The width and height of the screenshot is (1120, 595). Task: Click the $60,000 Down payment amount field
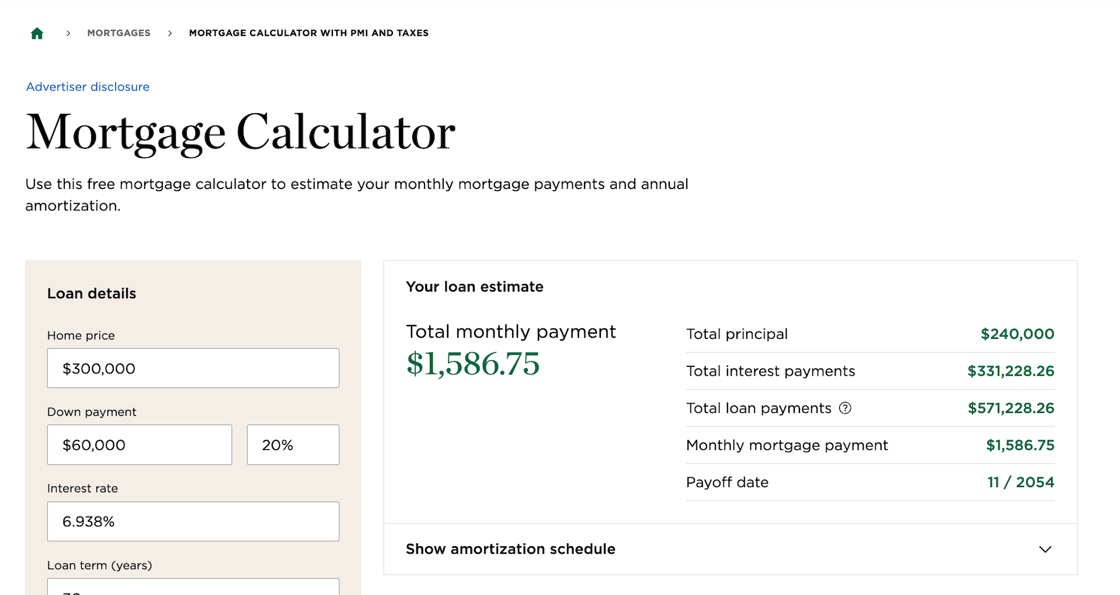(139, 445)
